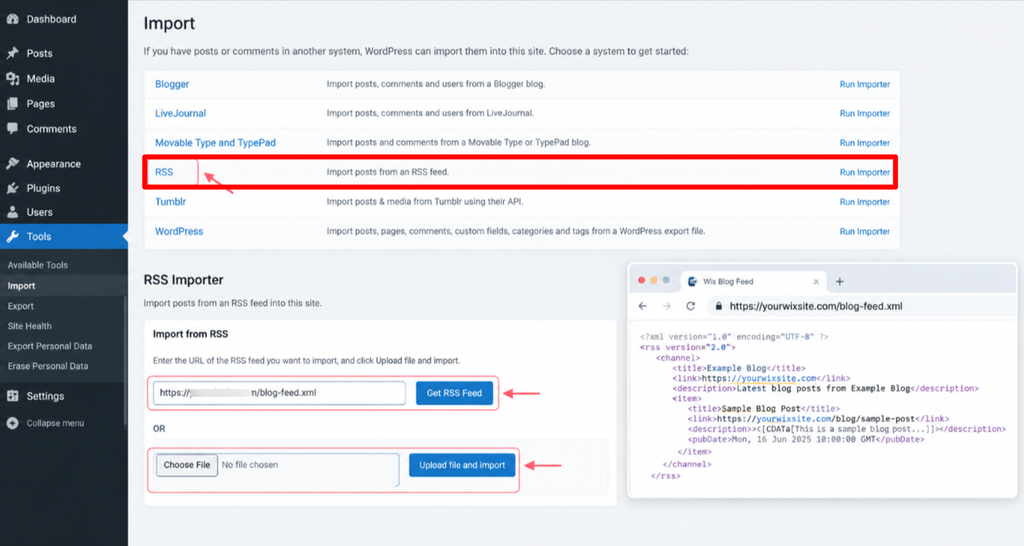Click the 'Import from RSS' heading
This screenshot has height=546, width=1024.
click(190, 334)
